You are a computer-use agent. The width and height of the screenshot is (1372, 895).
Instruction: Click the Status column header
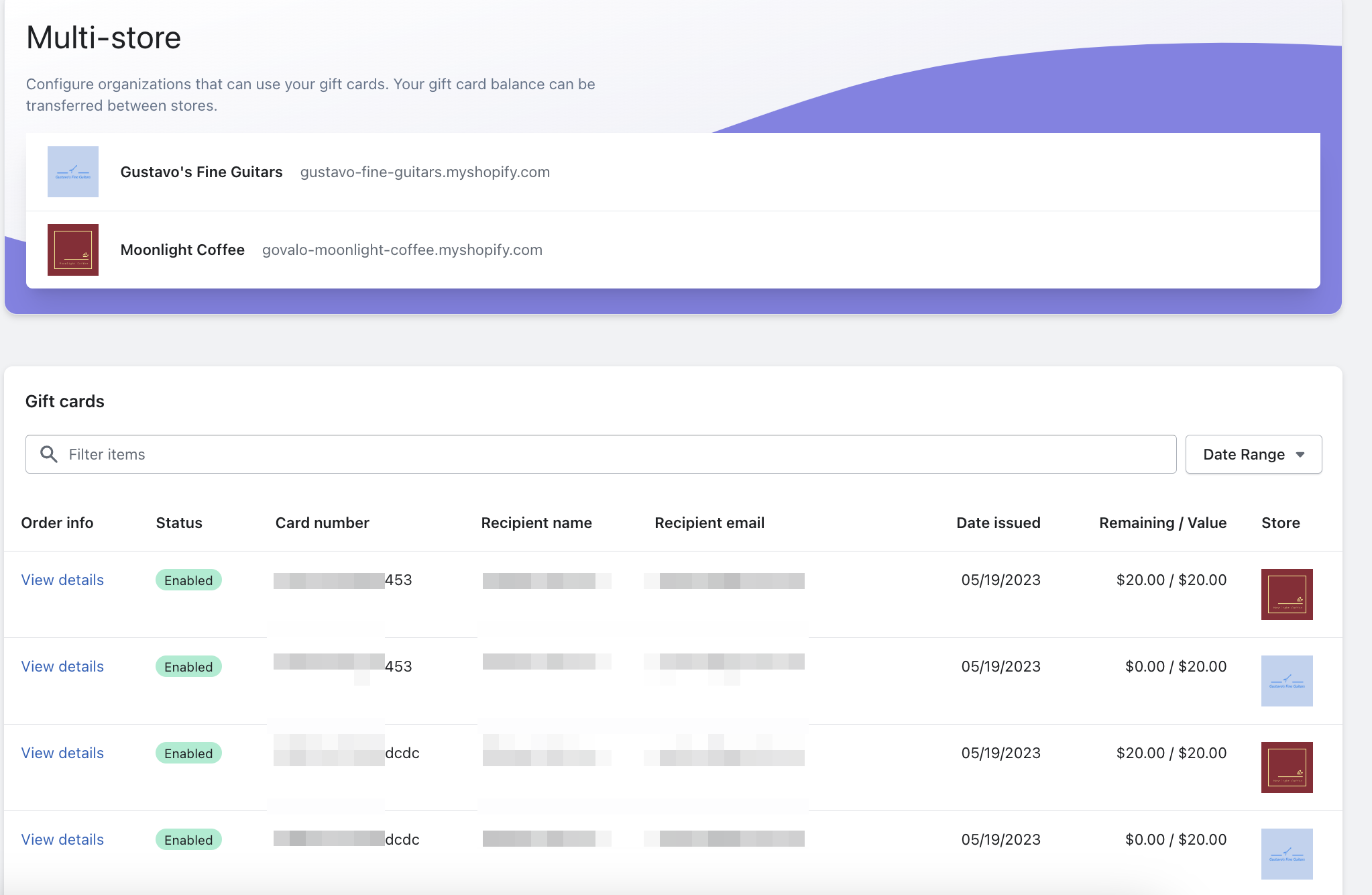coord(179,523)
